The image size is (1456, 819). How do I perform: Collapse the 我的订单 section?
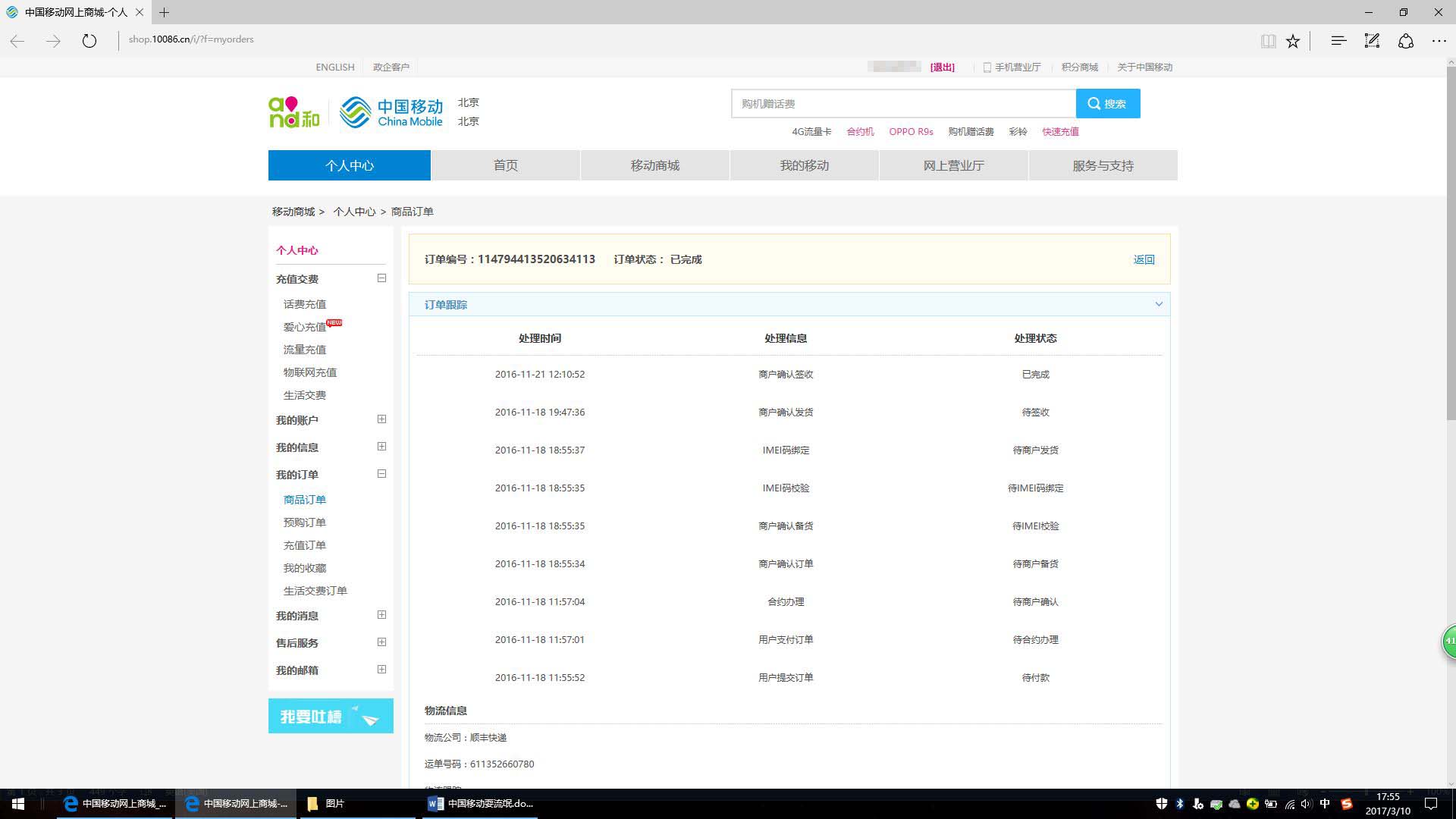pyautogui.click(x=381, y=474)
